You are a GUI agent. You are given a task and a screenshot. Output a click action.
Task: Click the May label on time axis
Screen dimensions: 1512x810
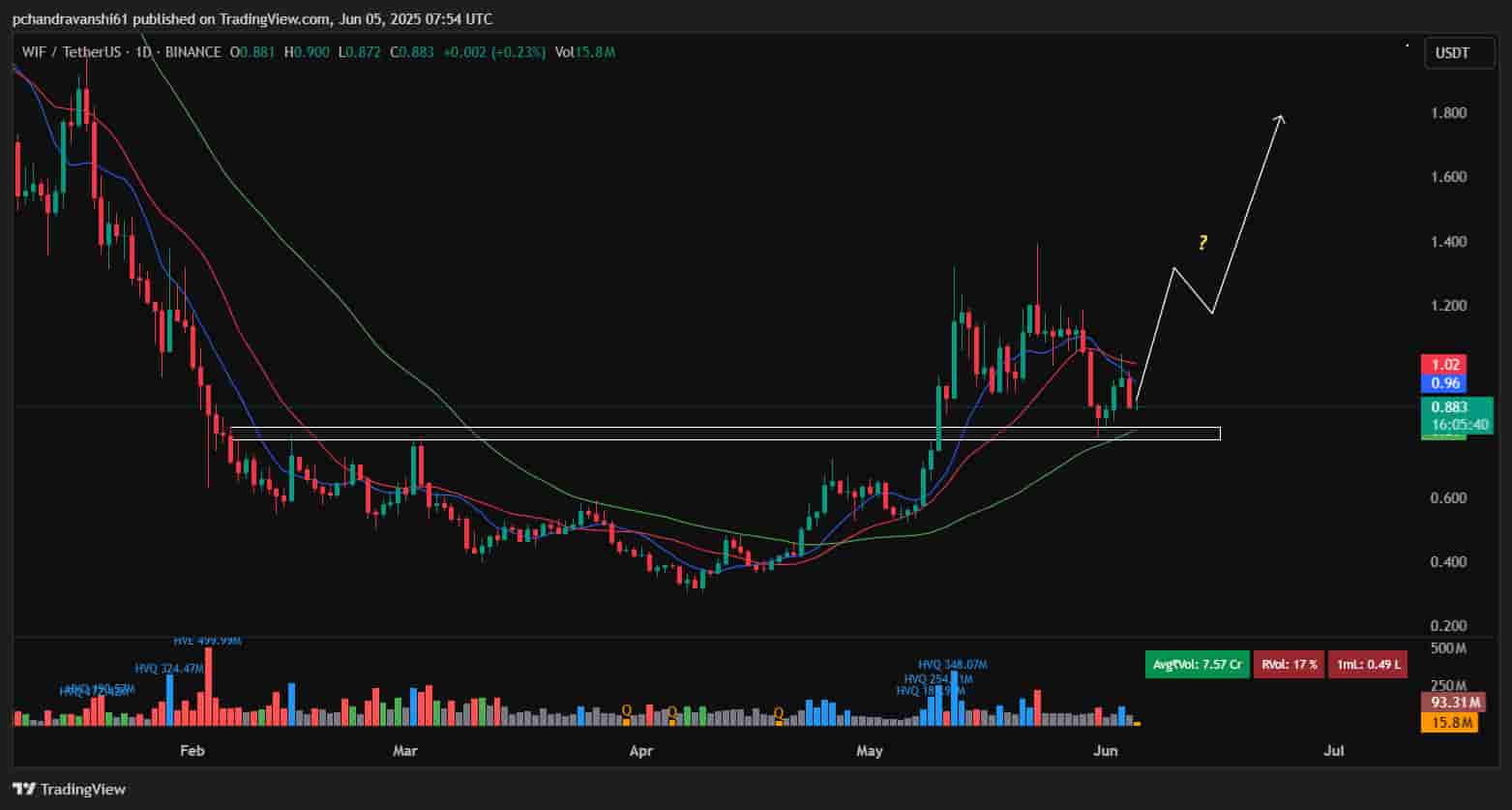pos(870,751)
